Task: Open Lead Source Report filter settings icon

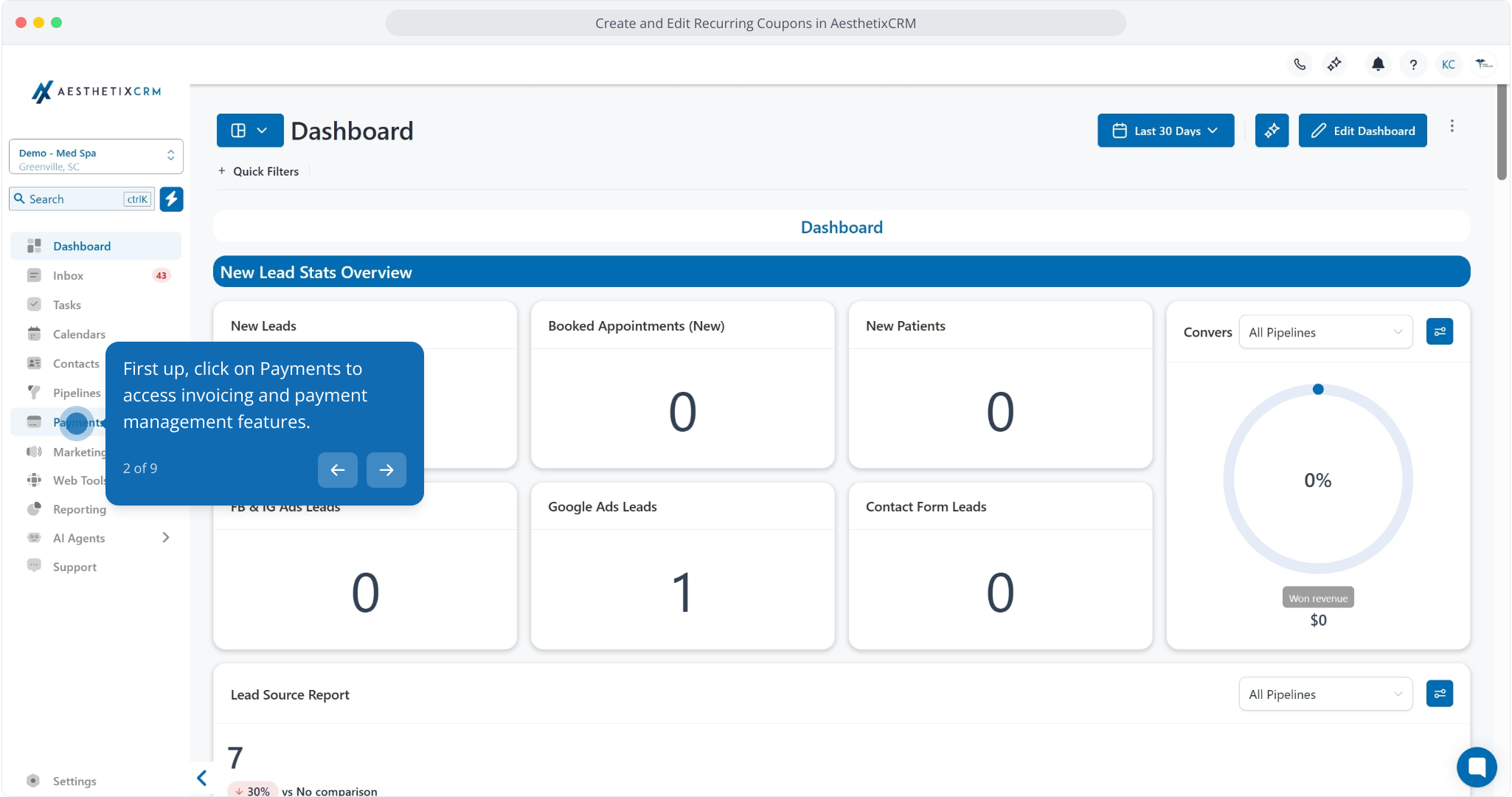Action: tap(1439, 694)
